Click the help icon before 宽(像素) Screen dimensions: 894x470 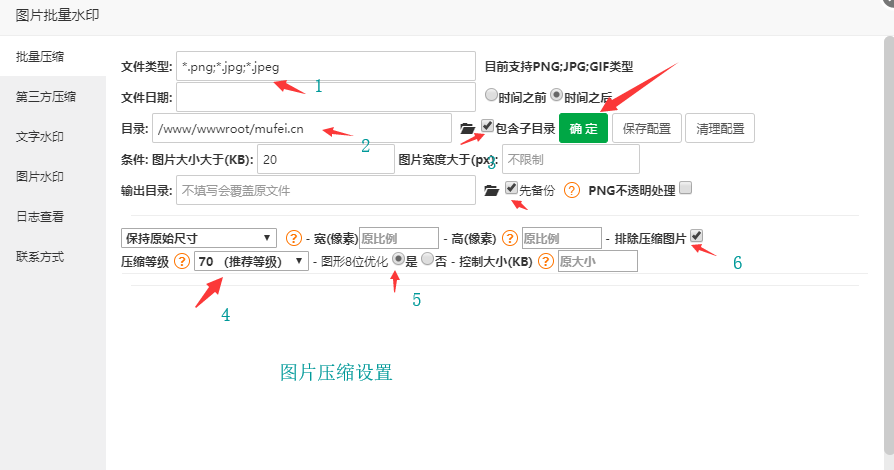(294, 238)
